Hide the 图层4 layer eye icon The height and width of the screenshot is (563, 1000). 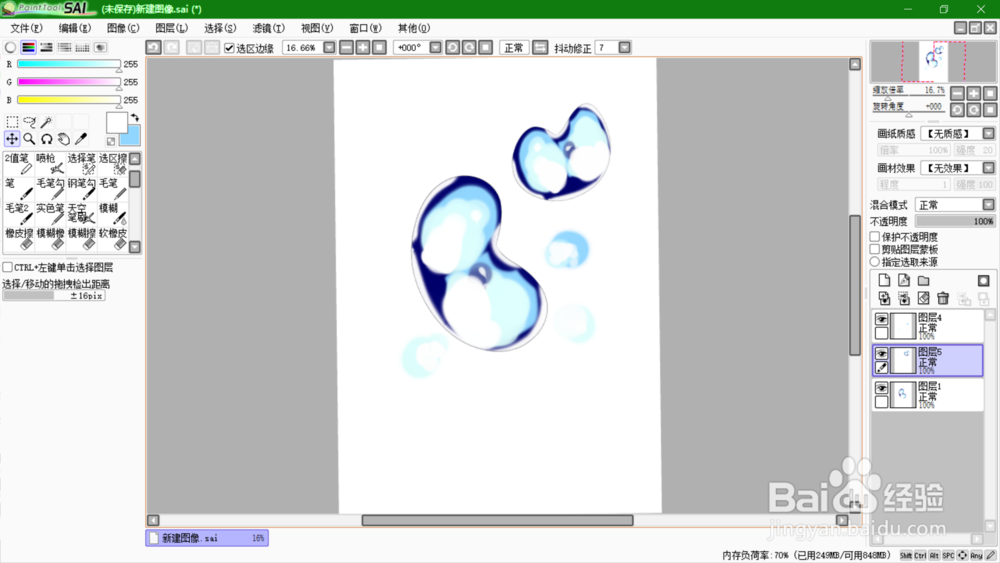881,319
